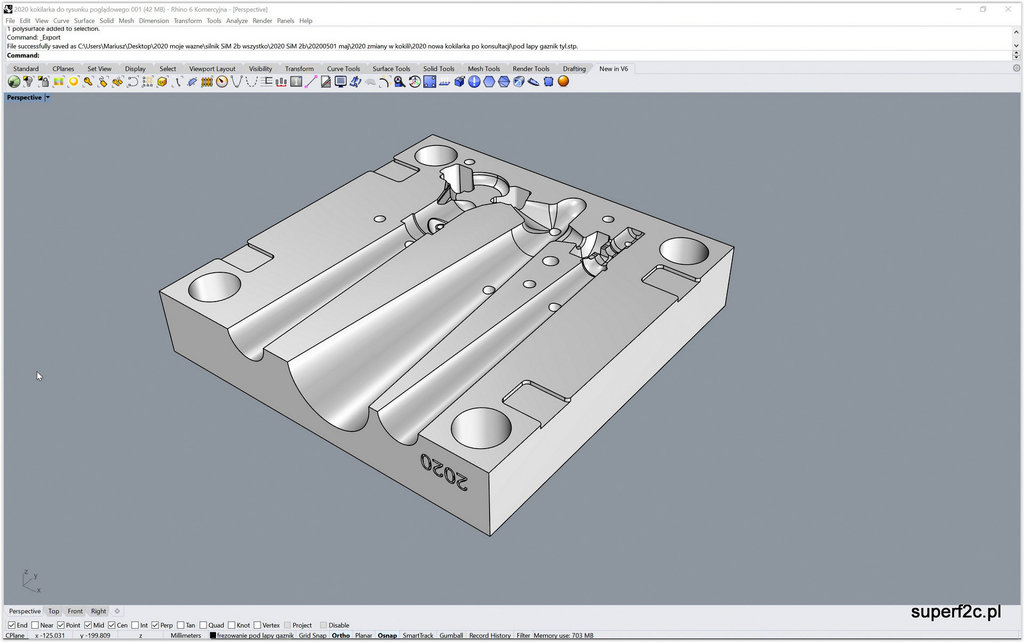The image size is (1024, 642).
Task: Click the monitor display icon in toolbar
Action: tap(340, 82)
